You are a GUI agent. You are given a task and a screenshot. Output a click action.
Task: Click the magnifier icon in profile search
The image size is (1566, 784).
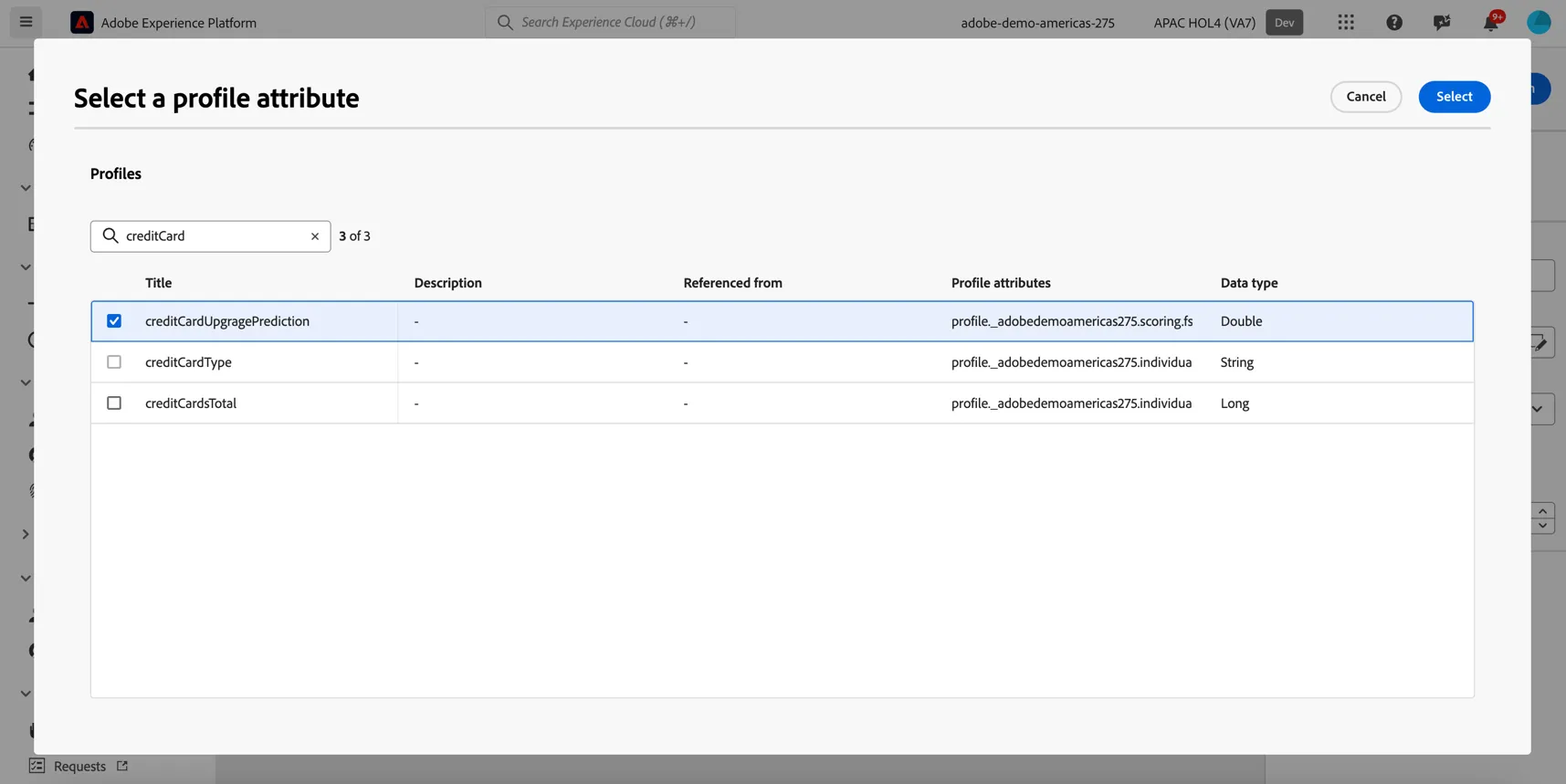pyautogui.click(x=110, y=235)
